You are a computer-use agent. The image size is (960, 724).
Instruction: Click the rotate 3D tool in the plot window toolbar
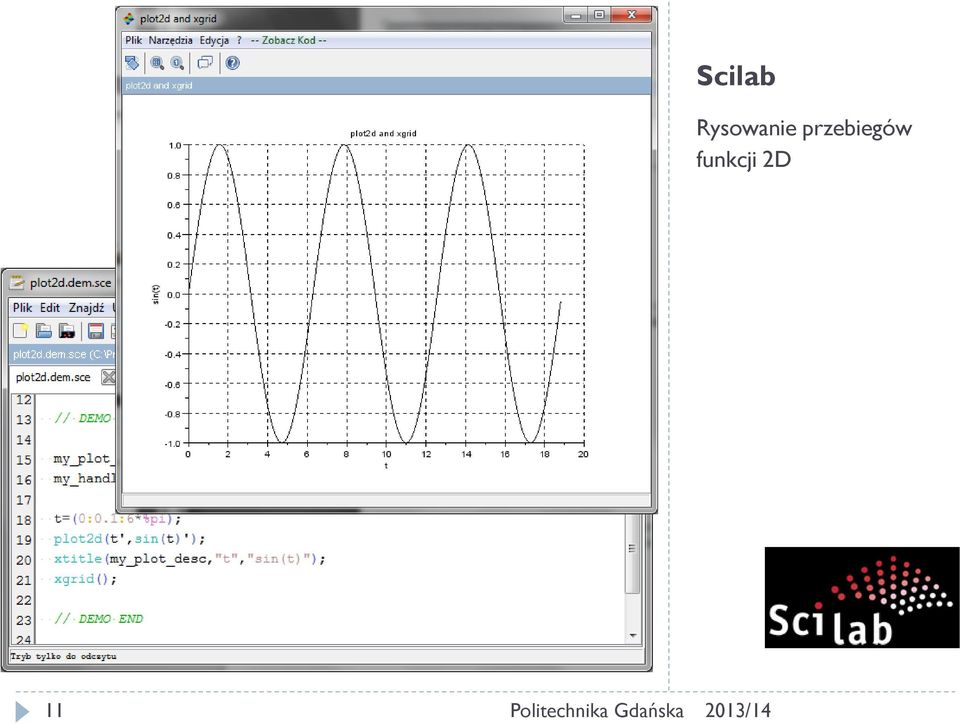(x=132, y=63)
